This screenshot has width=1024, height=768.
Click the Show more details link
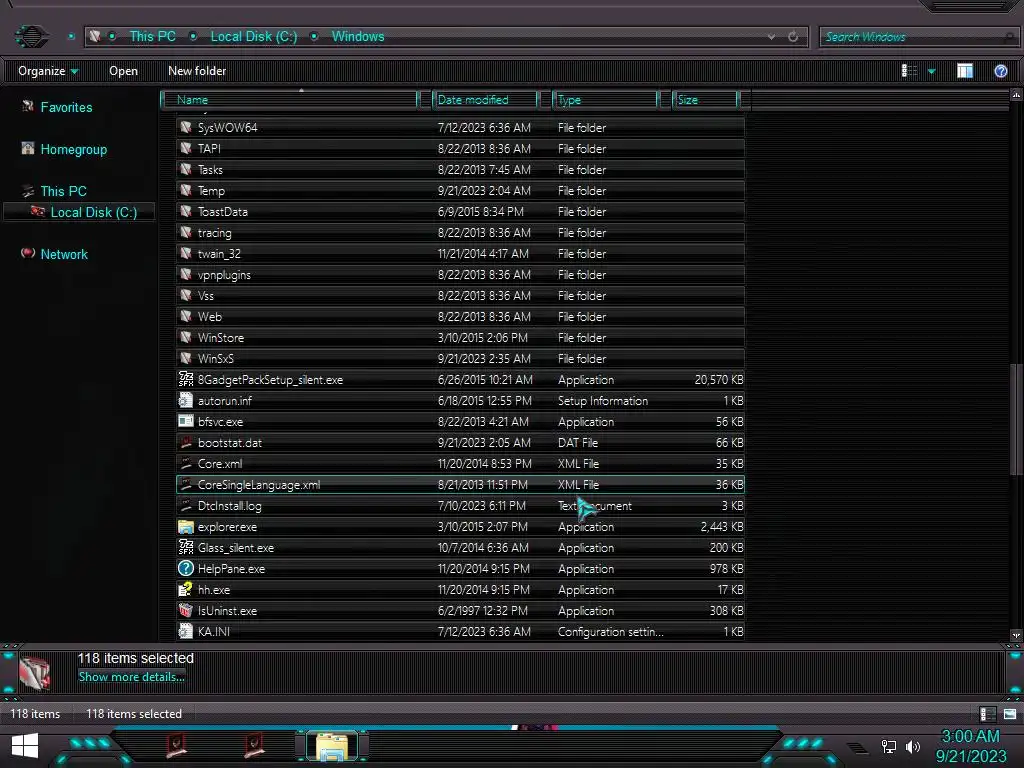pos(131,677)
